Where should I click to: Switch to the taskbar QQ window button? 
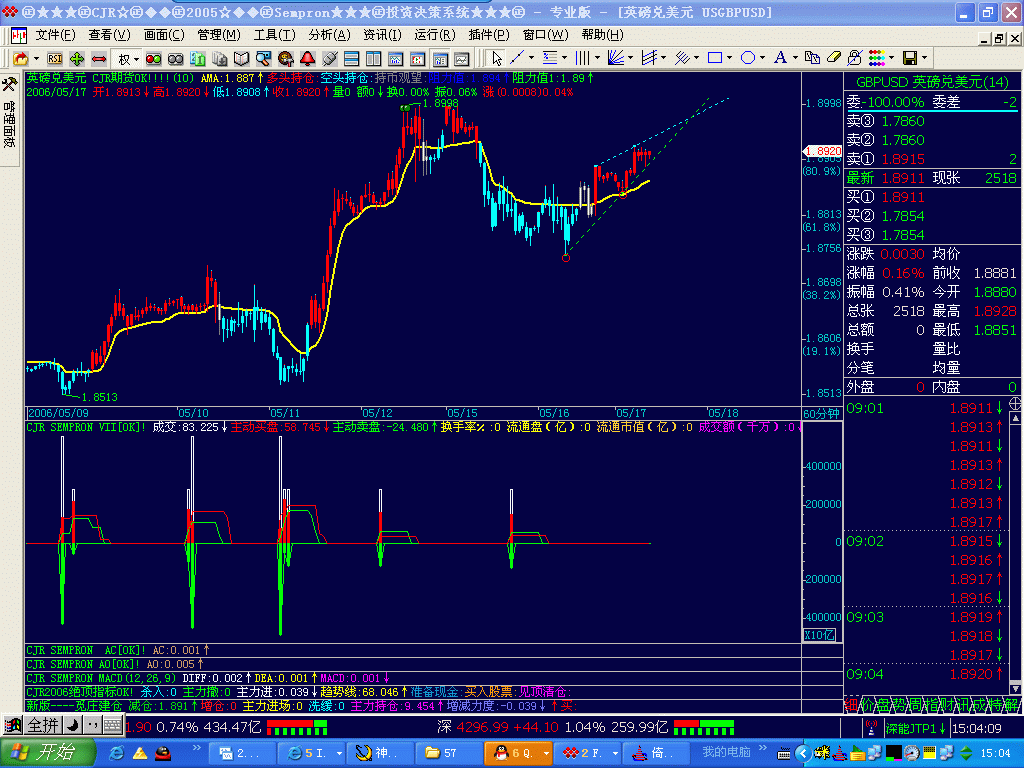519,753
